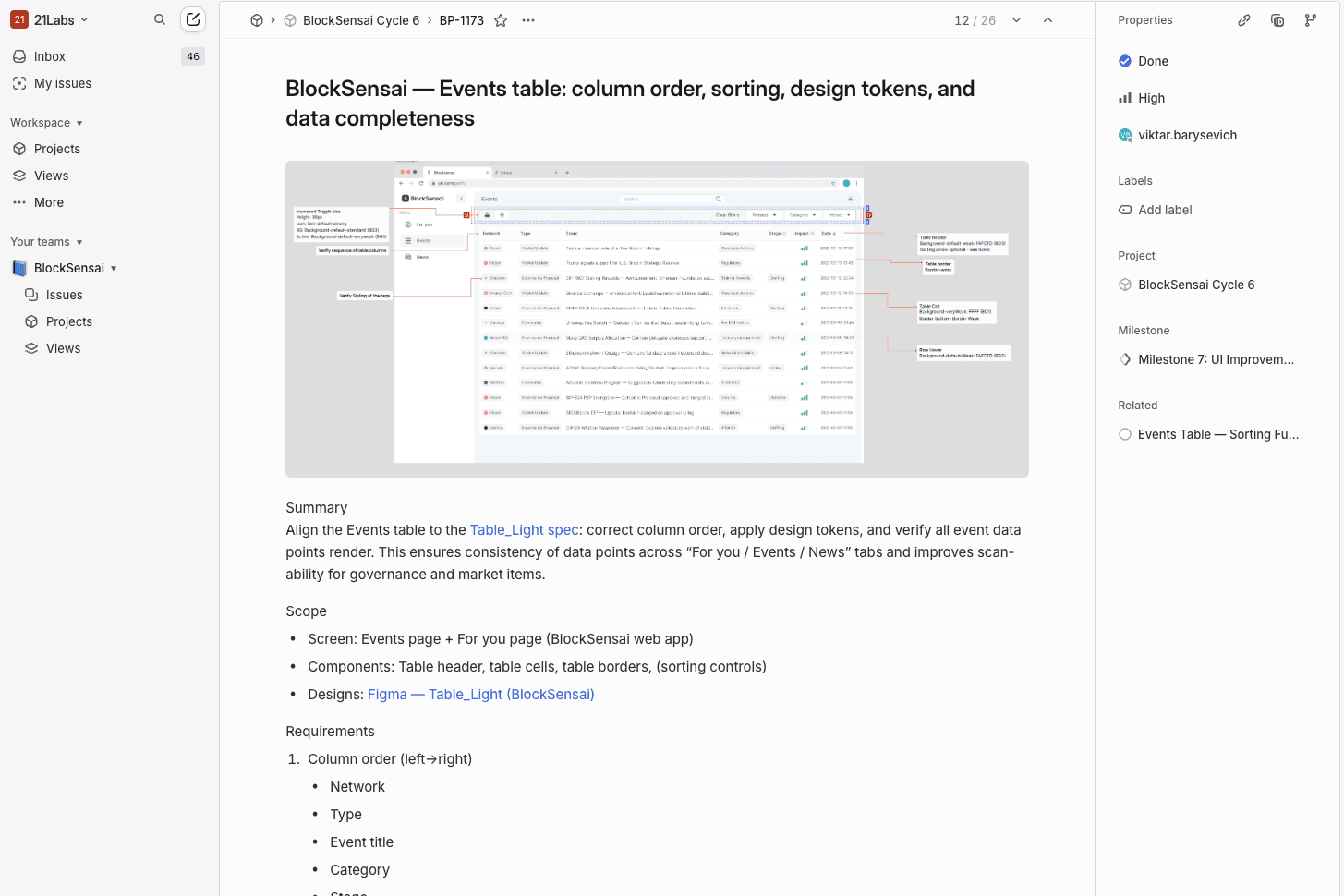The height and width of the screenshot is (896, 1344).
Task: Open the issue more options menu
Action: click(528, 20)
